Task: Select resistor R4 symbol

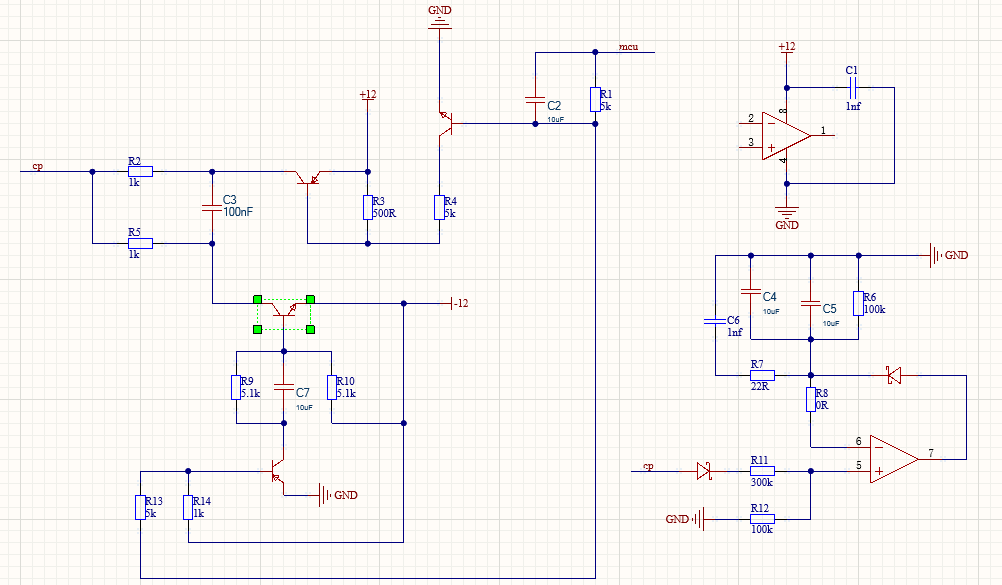Action: (439, 207)
